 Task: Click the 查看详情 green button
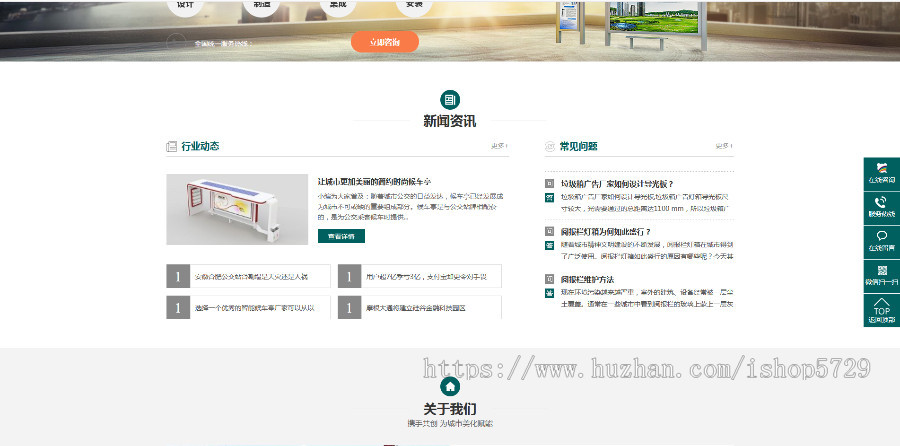click(x=341, y=236)
